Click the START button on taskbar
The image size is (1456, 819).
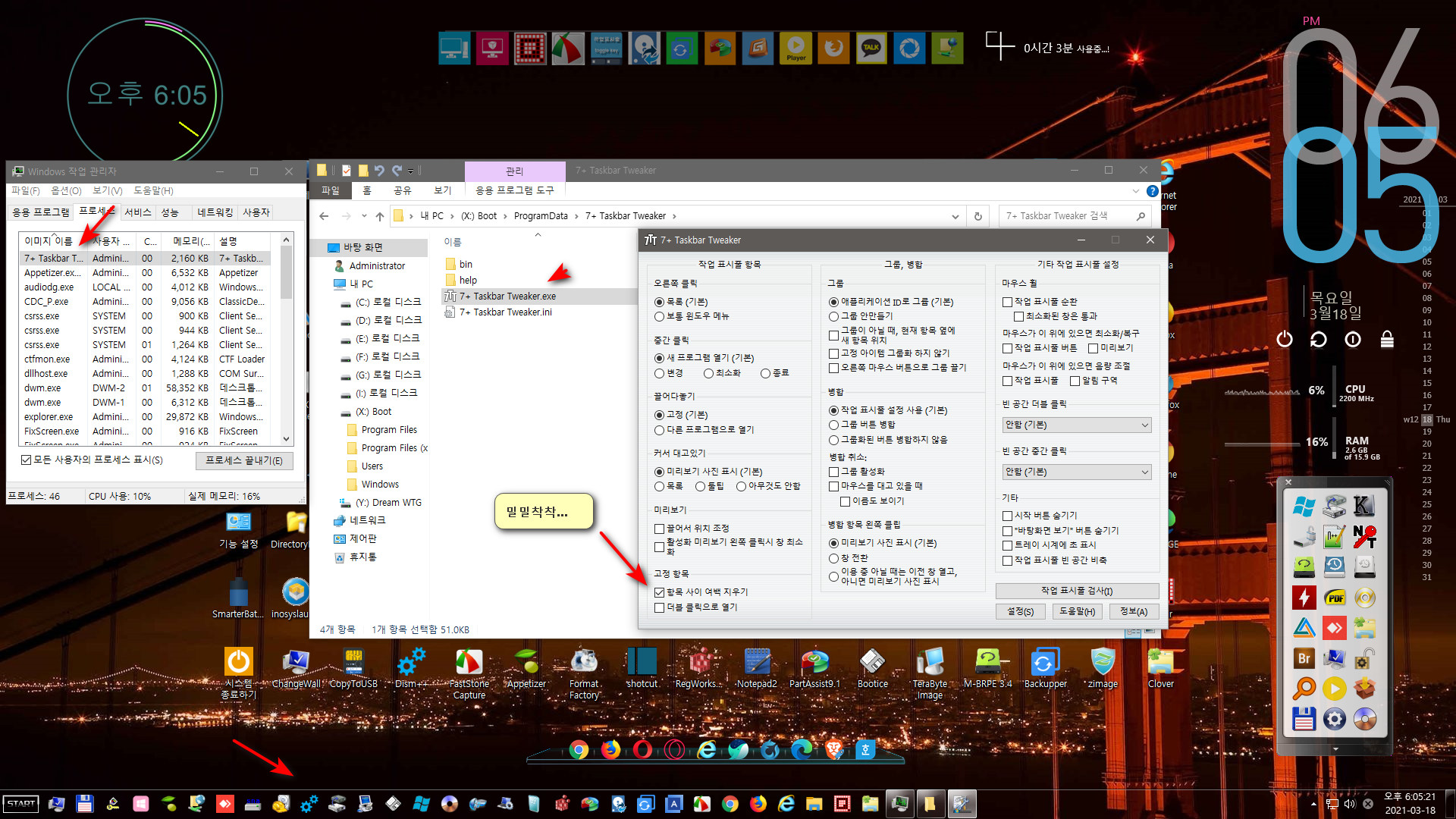point(20,804)
